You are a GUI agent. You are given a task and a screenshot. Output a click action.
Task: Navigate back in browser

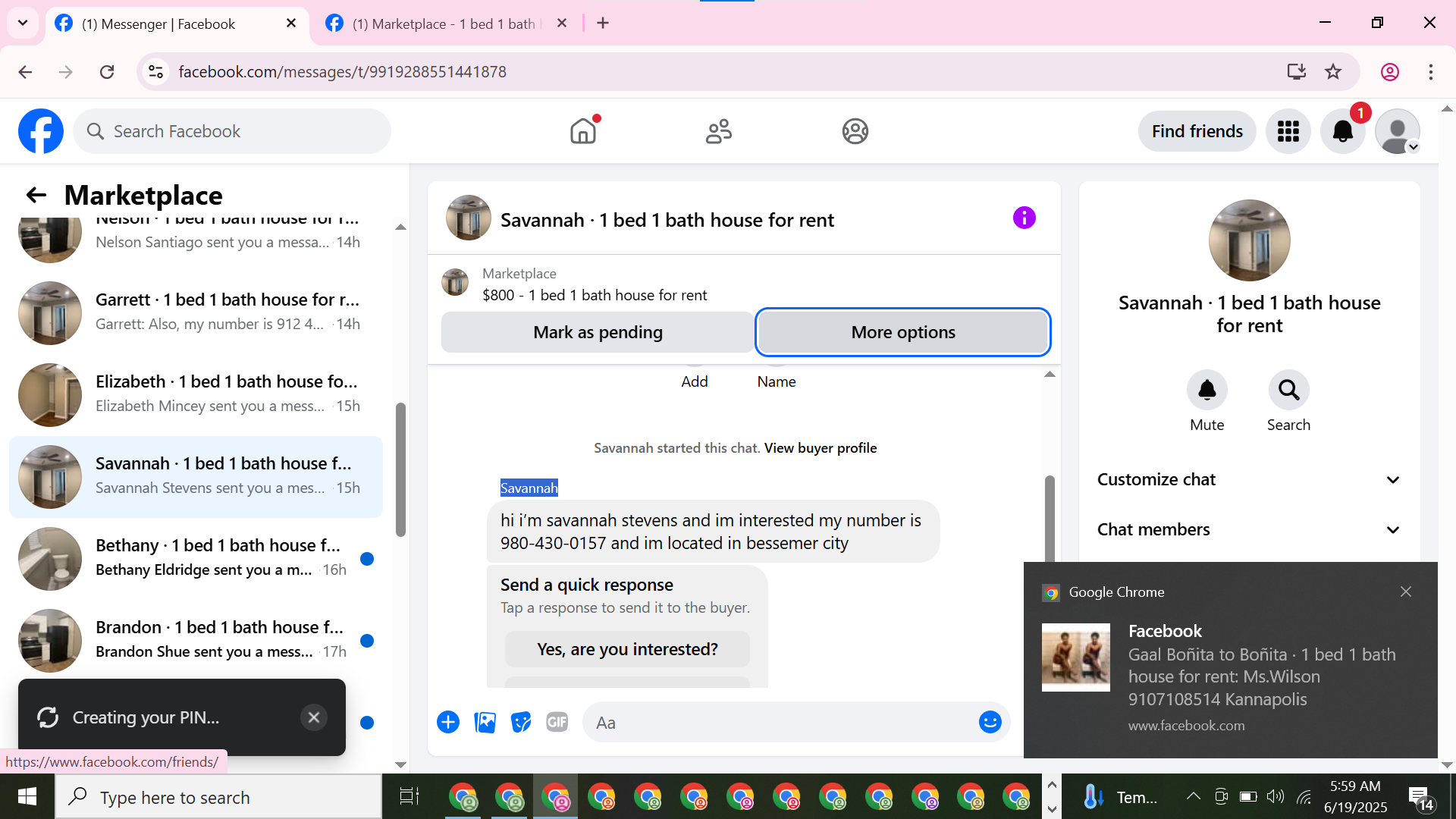pos(25,71)
